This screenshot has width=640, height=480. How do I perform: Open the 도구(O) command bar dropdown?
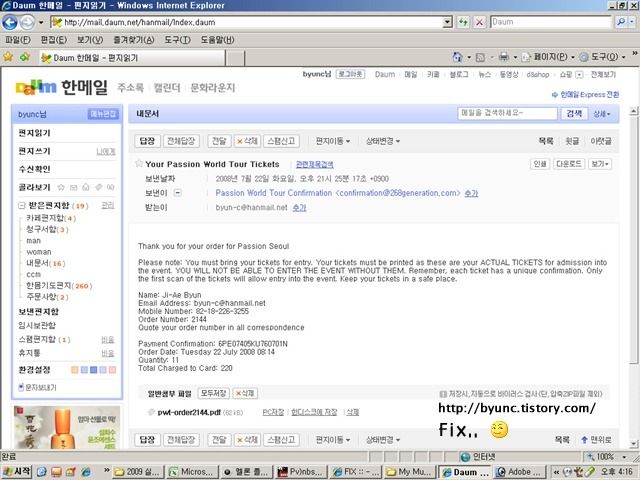[603, 57]
